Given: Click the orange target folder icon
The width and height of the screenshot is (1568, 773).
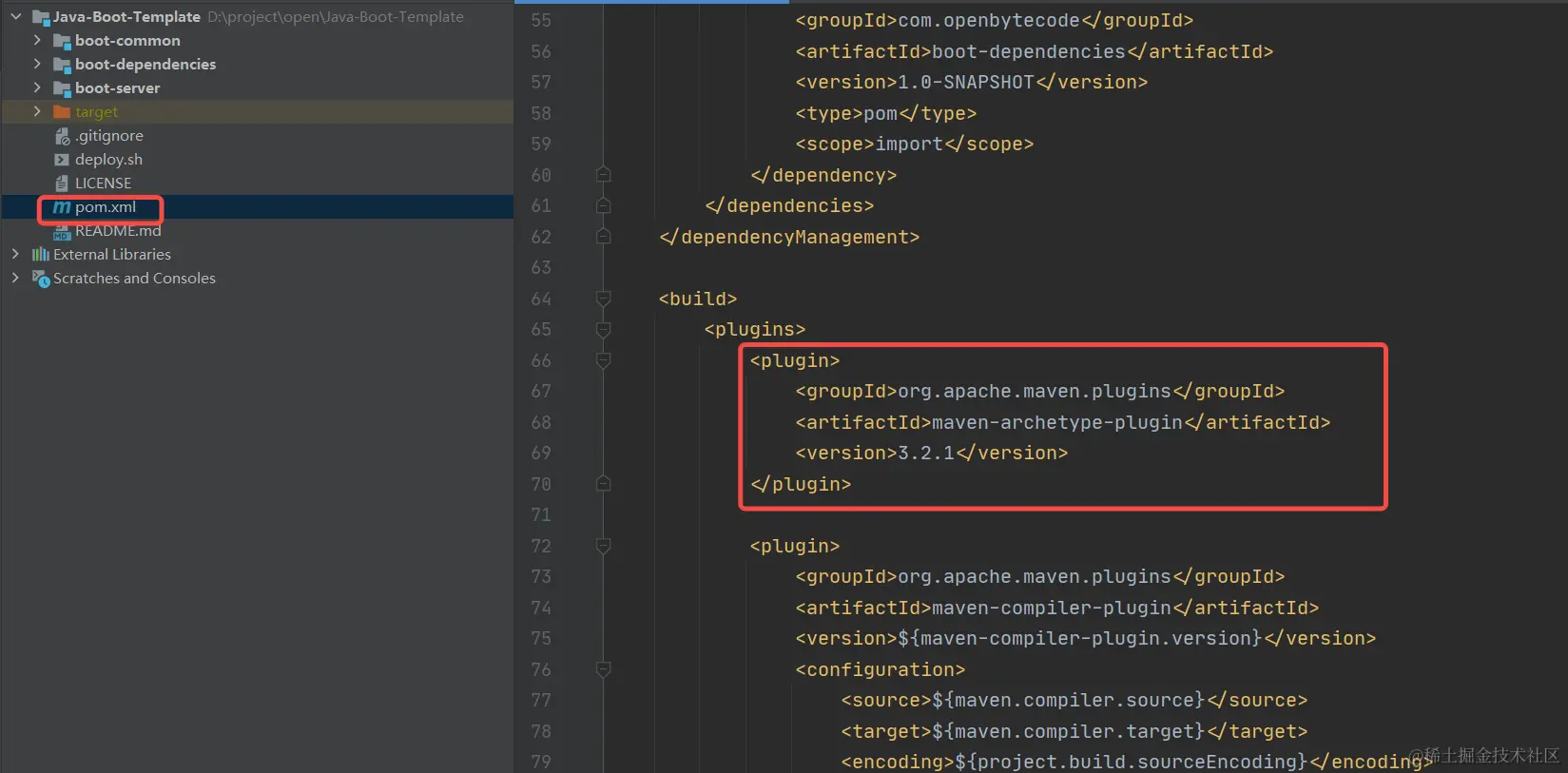Looking at the screenshot, I should (x=62, y=112).
